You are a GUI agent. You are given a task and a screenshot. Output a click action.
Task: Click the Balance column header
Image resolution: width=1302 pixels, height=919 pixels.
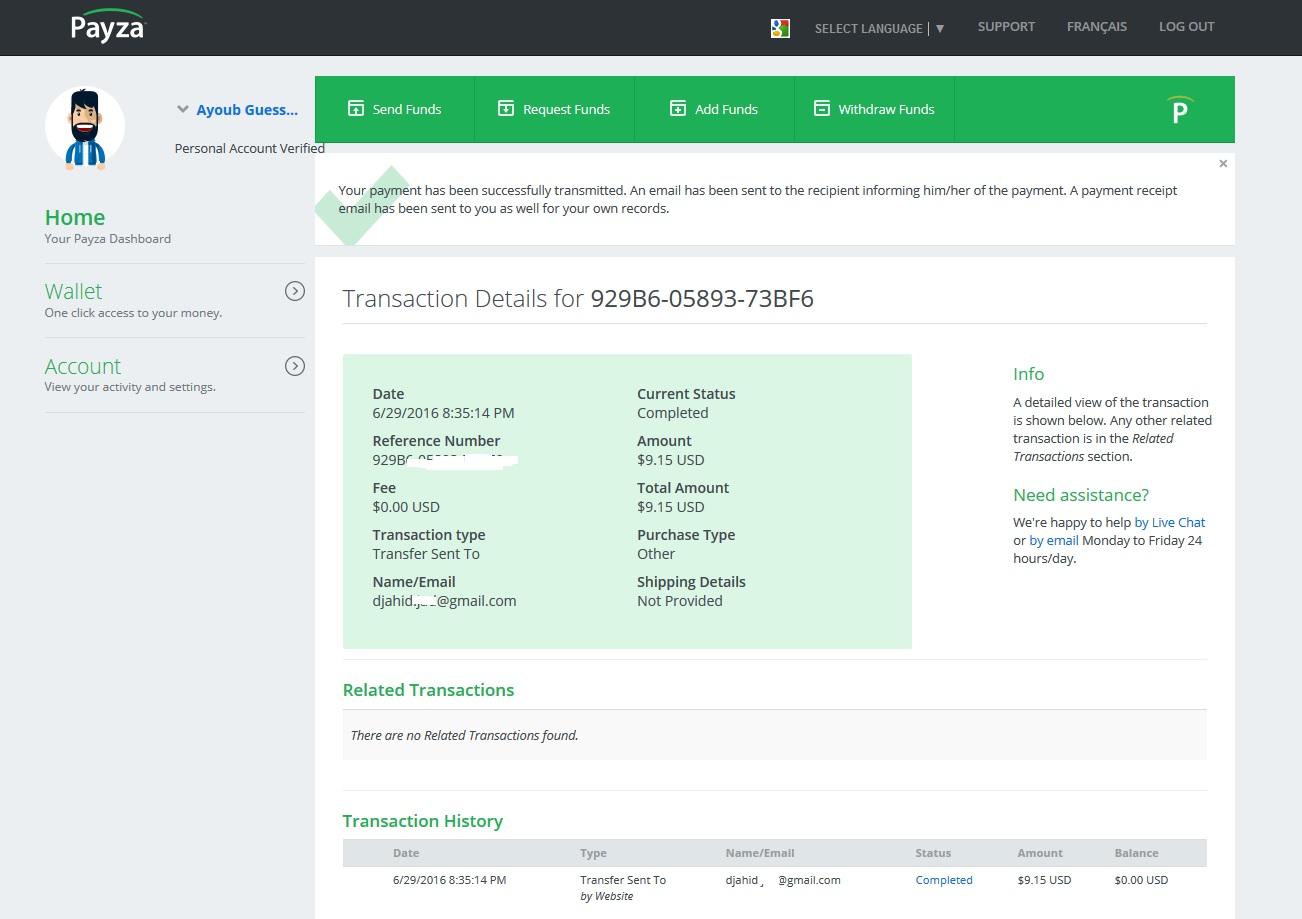click(1136, 853)
